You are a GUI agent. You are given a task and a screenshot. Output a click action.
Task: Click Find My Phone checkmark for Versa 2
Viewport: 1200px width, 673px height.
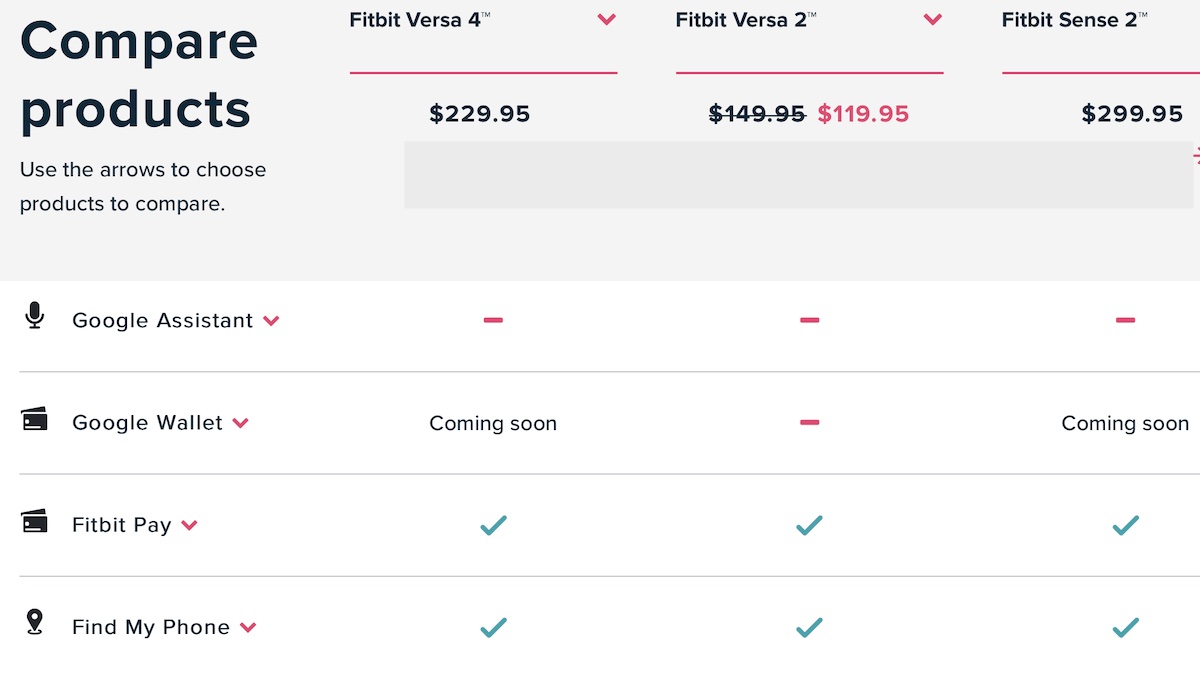(809, 627)
